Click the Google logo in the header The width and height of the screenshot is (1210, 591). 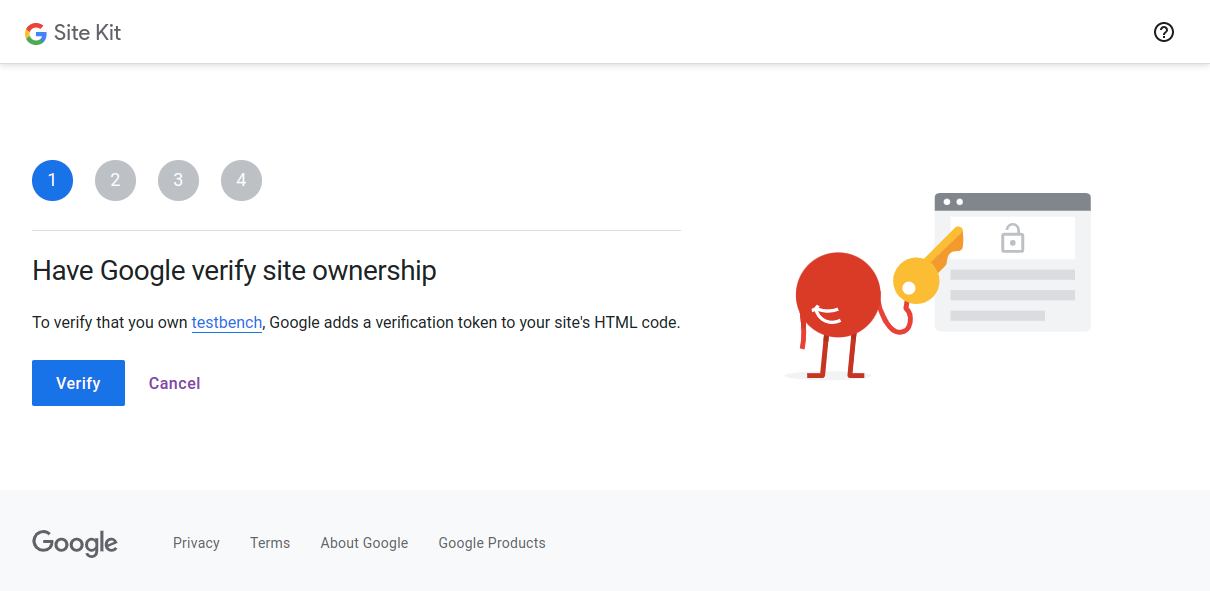[x=35, y=32]
